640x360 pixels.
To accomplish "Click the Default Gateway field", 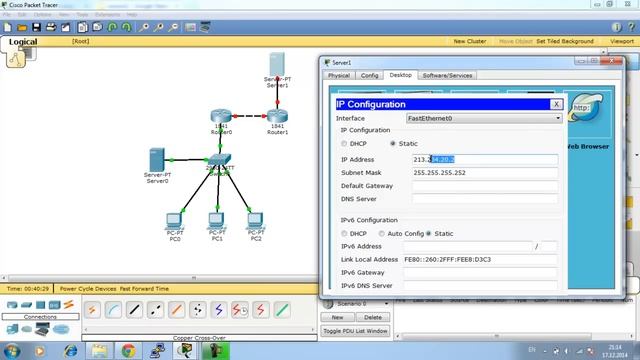I will point(484,186).
